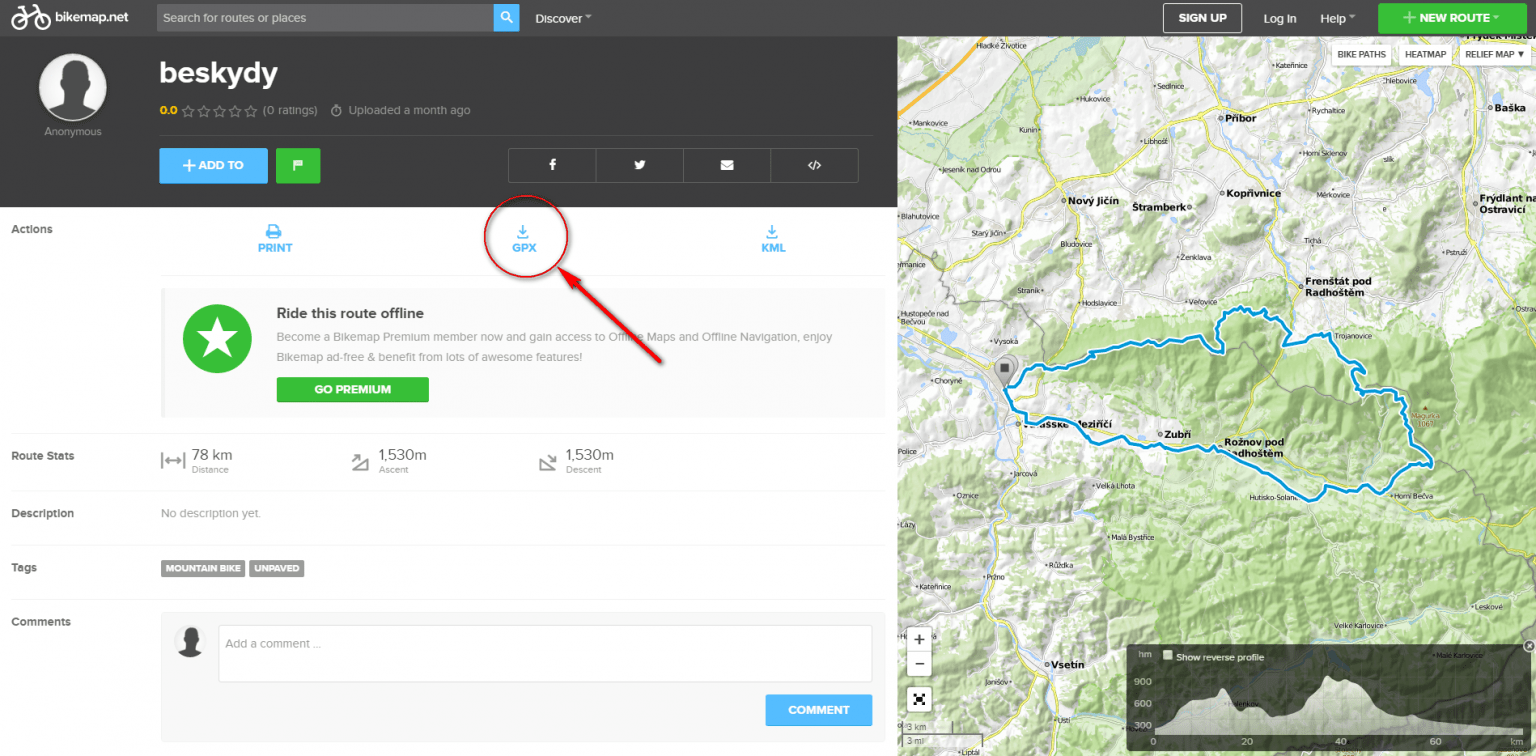Toggle the BIKE PATHS map overlay
This screenshot has height=756, width=1536.
point(1362,54)
